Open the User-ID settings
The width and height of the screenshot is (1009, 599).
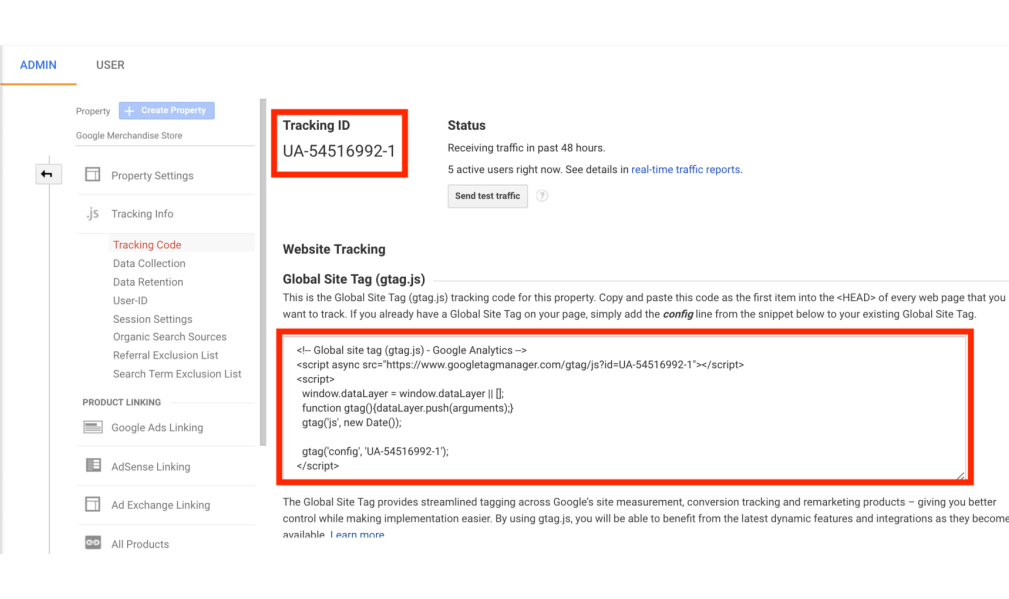[x=130, y=300]
